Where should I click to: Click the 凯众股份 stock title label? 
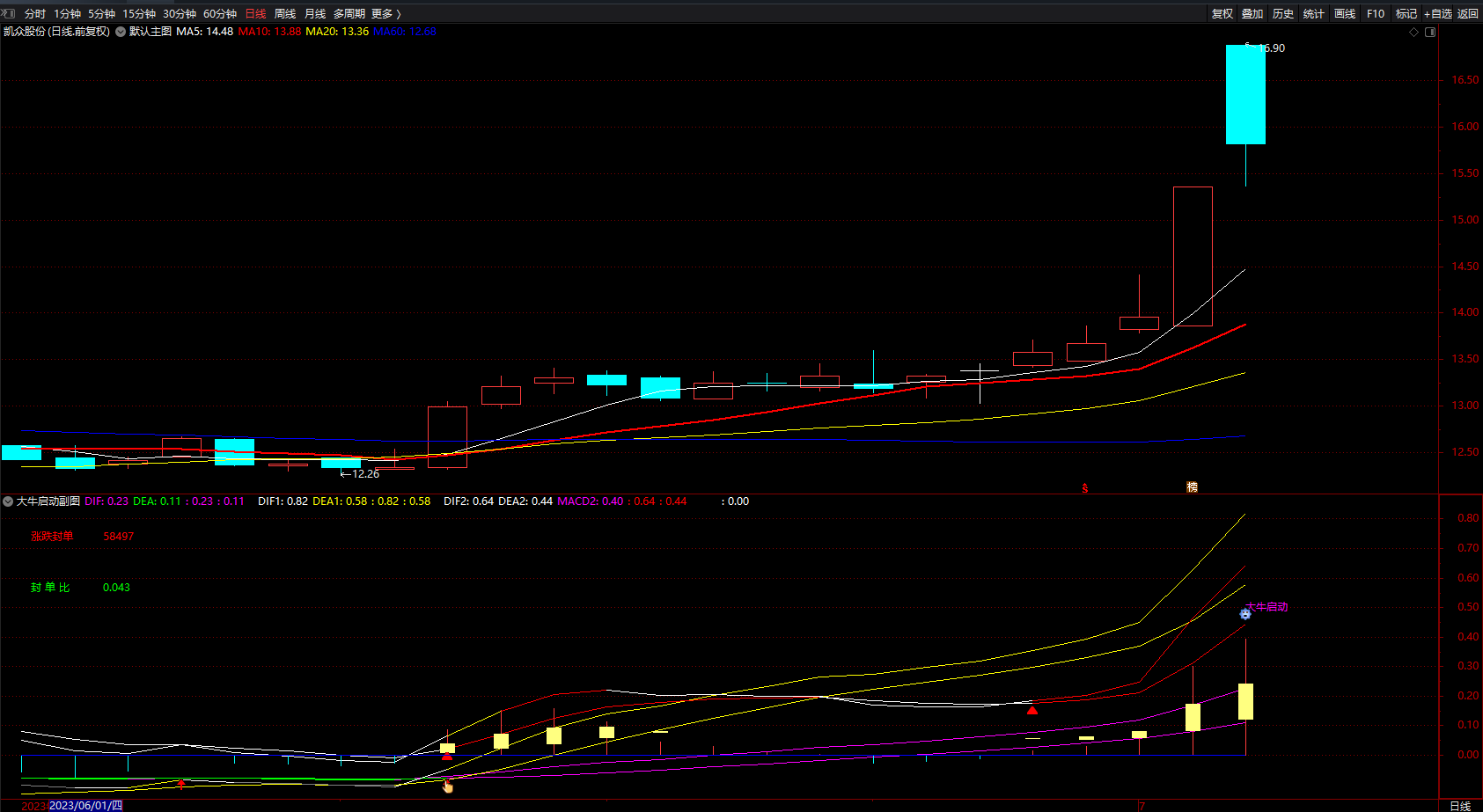(56, 32)
